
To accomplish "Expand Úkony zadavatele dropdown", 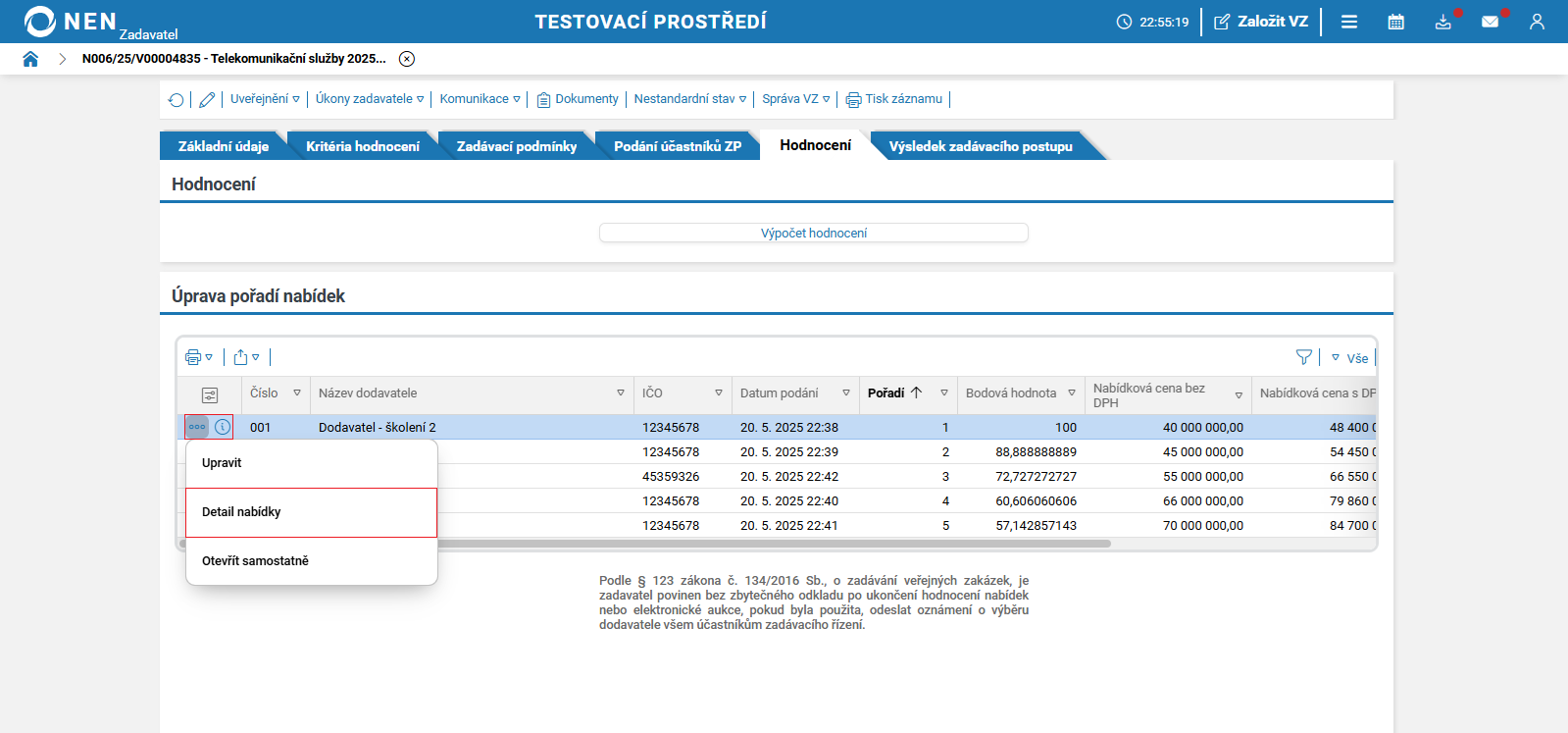I will click(370, 99).
